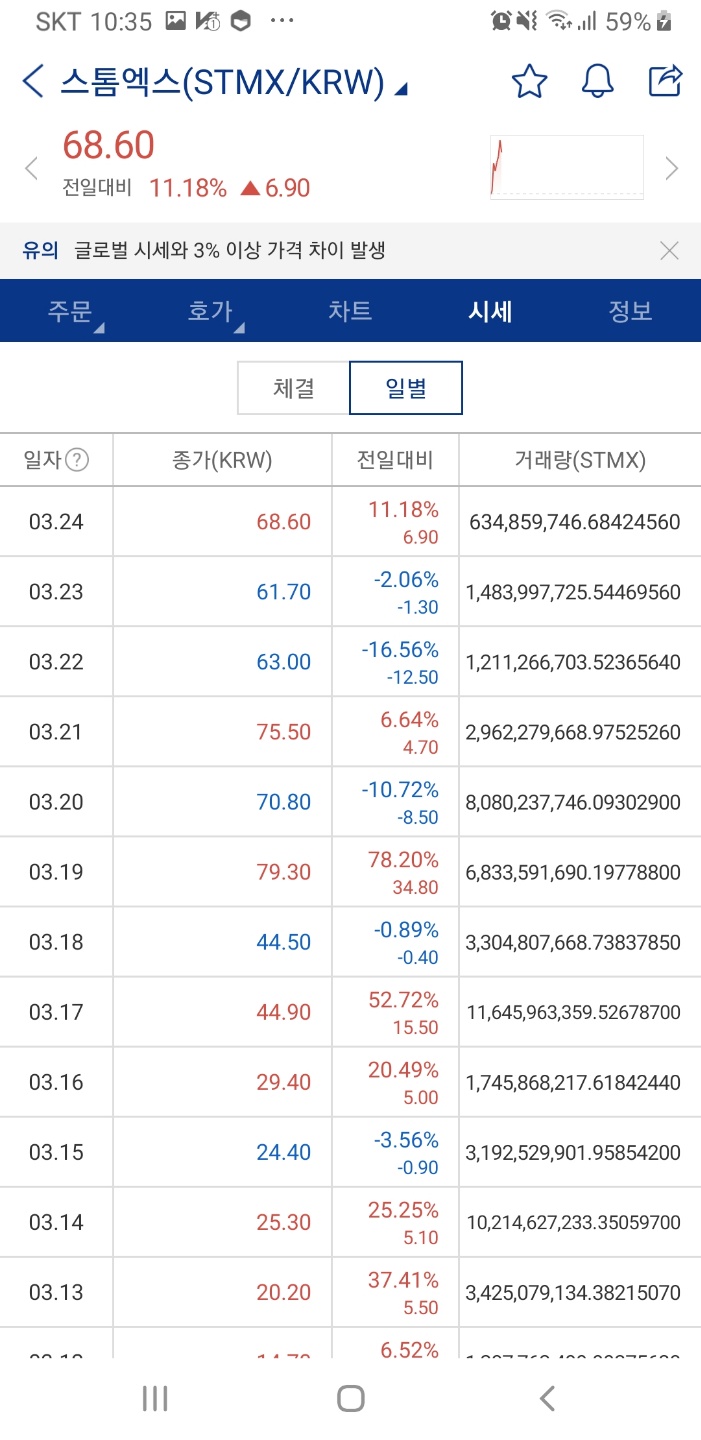Select the 일별 daily view
Viewport: 701px width, 1440px height.
coord(406,388)
